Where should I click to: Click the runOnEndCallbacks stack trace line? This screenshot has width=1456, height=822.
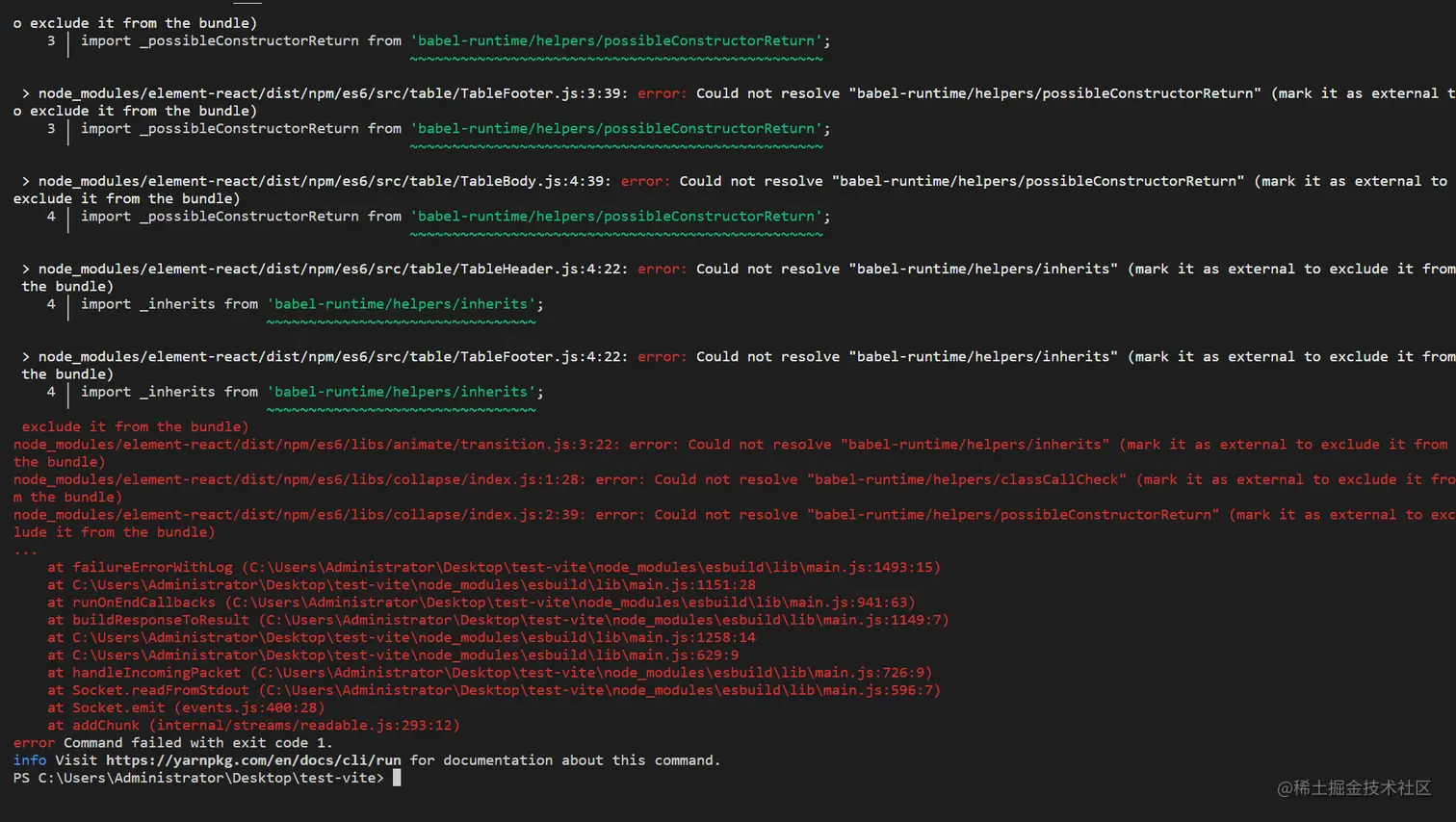(x=481, y=603)
